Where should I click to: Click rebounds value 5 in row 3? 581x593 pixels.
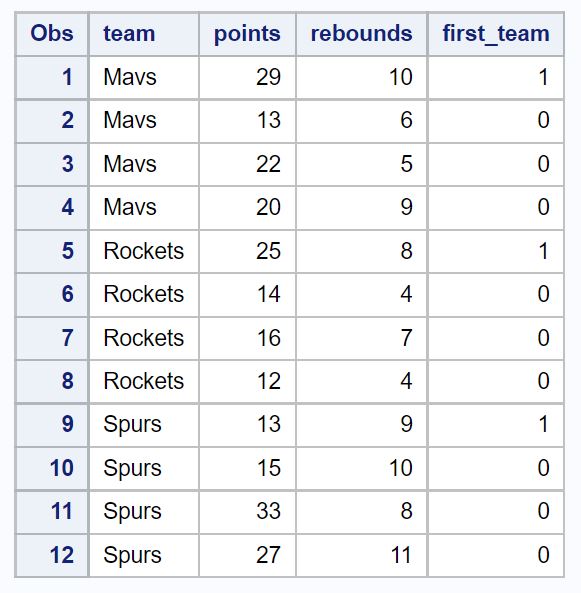click(x=362, y=164)
